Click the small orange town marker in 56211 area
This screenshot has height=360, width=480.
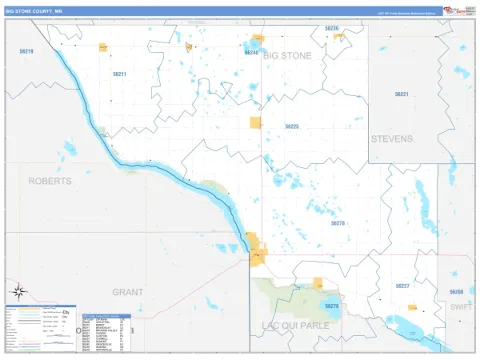click(103, 47)
